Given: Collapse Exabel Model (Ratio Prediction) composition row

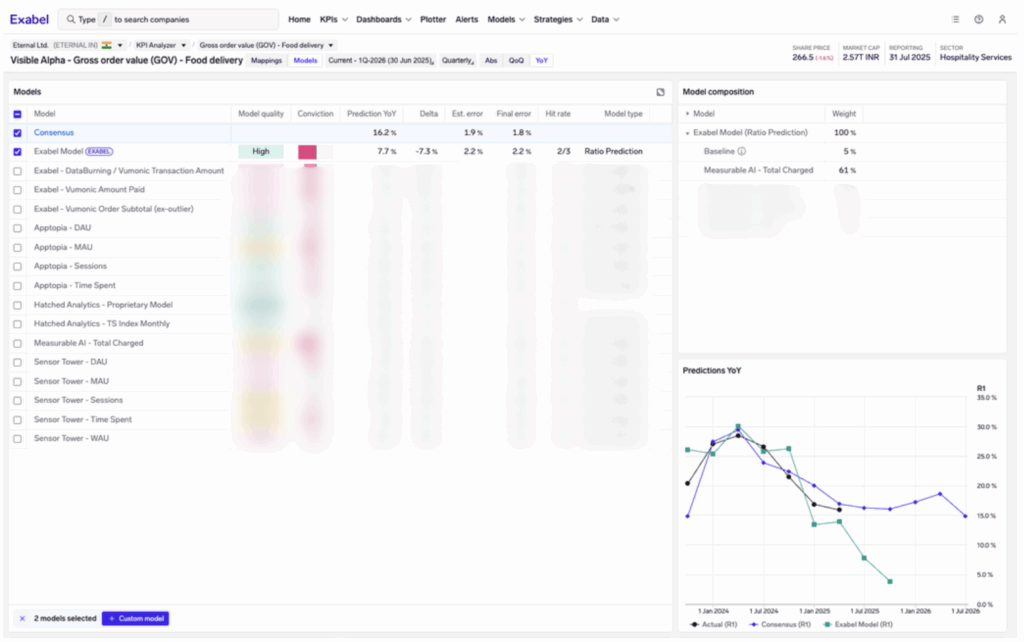Looking at the screenshot, I should click(x=687, y=133).
